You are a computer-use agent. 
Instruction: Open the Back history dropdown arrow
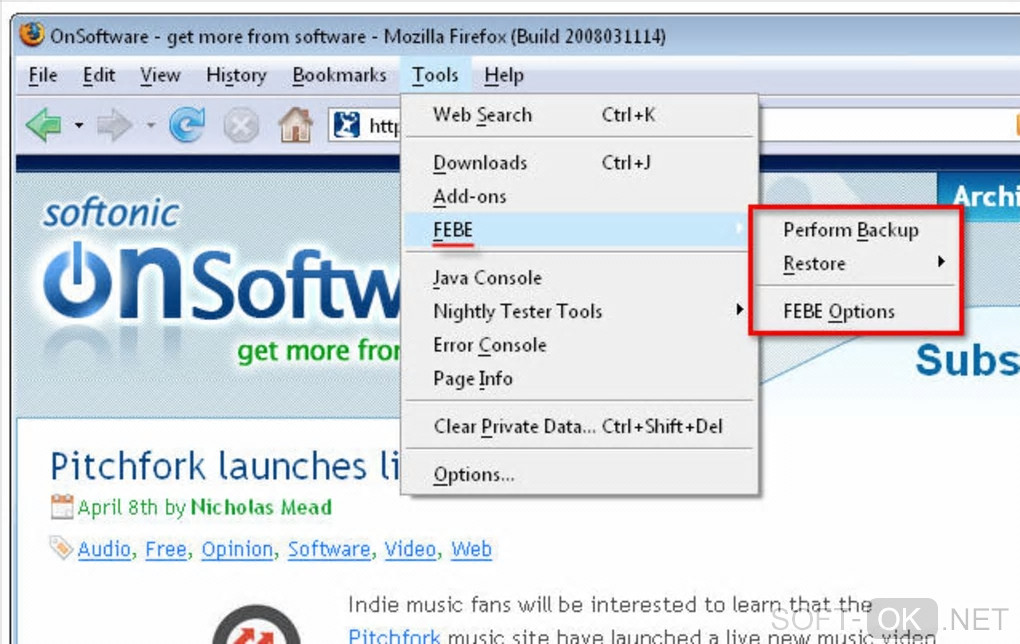point(79,125)
